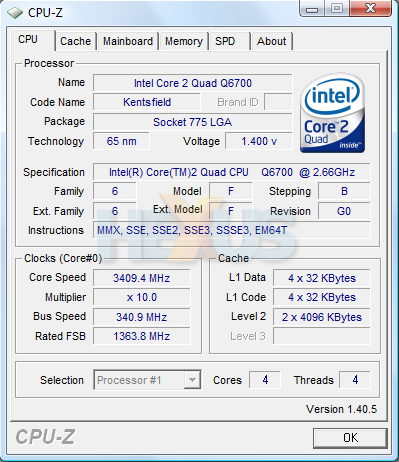Close the CPU-Z window
The height and width of the screenshot is (462, 399).
click(370, 9)
